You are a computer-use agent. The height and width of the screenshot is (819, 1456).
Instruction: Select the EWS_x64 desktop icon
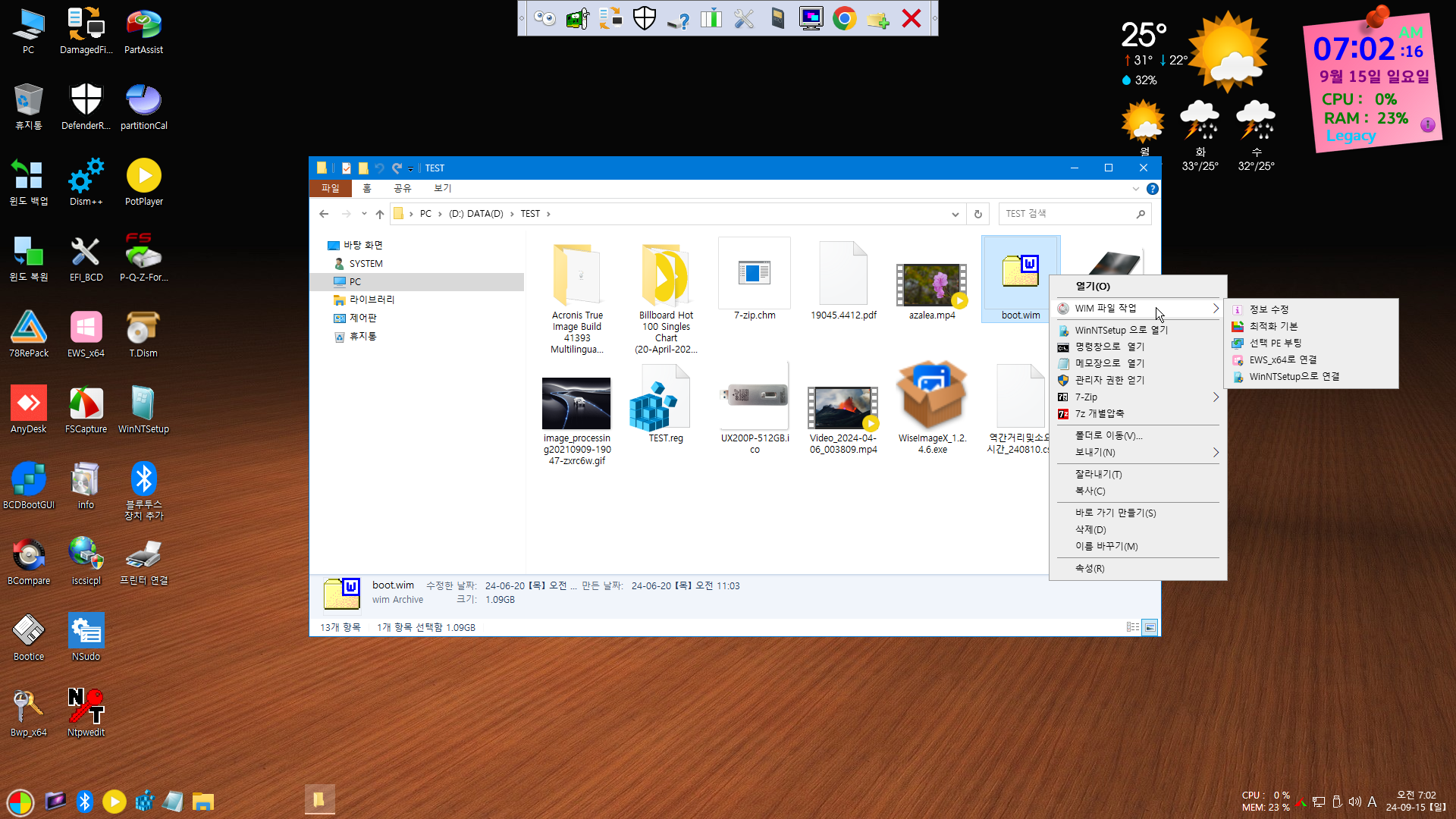coord(86,334)
